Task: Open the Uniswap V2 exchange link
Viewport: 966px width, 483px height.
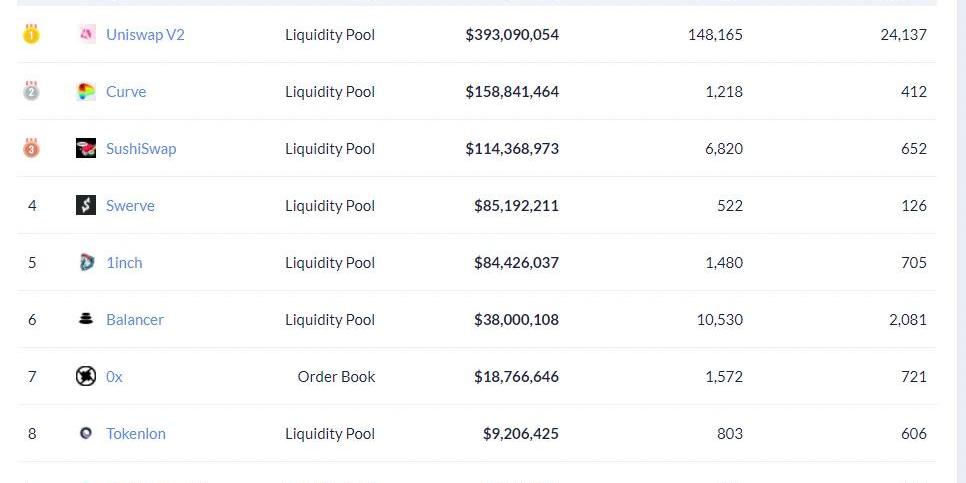Action: pyautogui.click(x=145, y=35)
